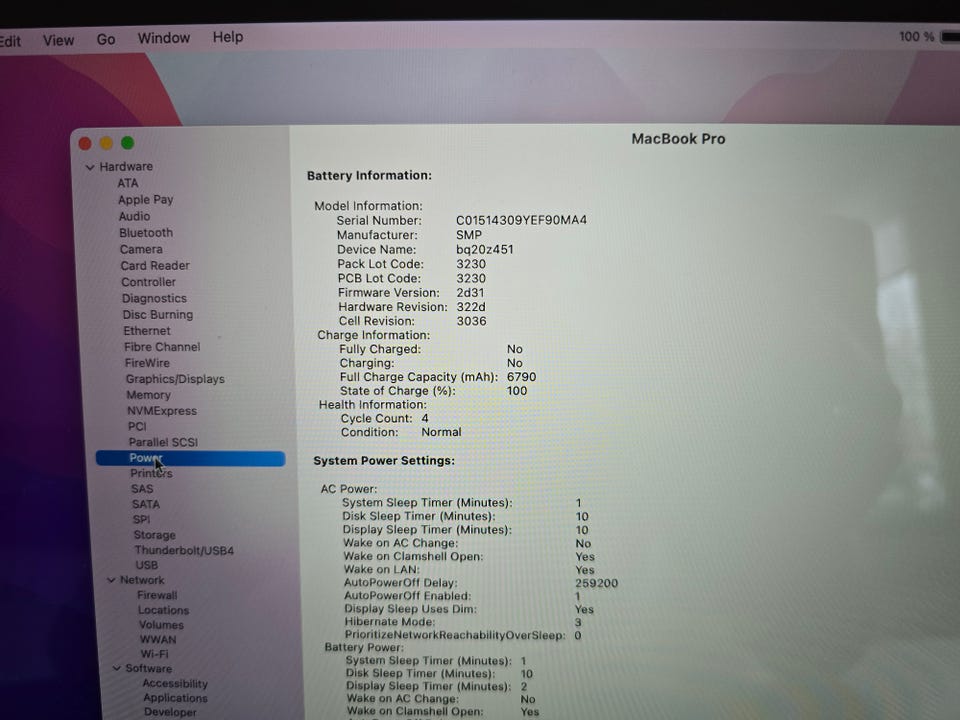960x720 pixels.
Task: Select SAS in the sidebar
Action: [142, 489]
